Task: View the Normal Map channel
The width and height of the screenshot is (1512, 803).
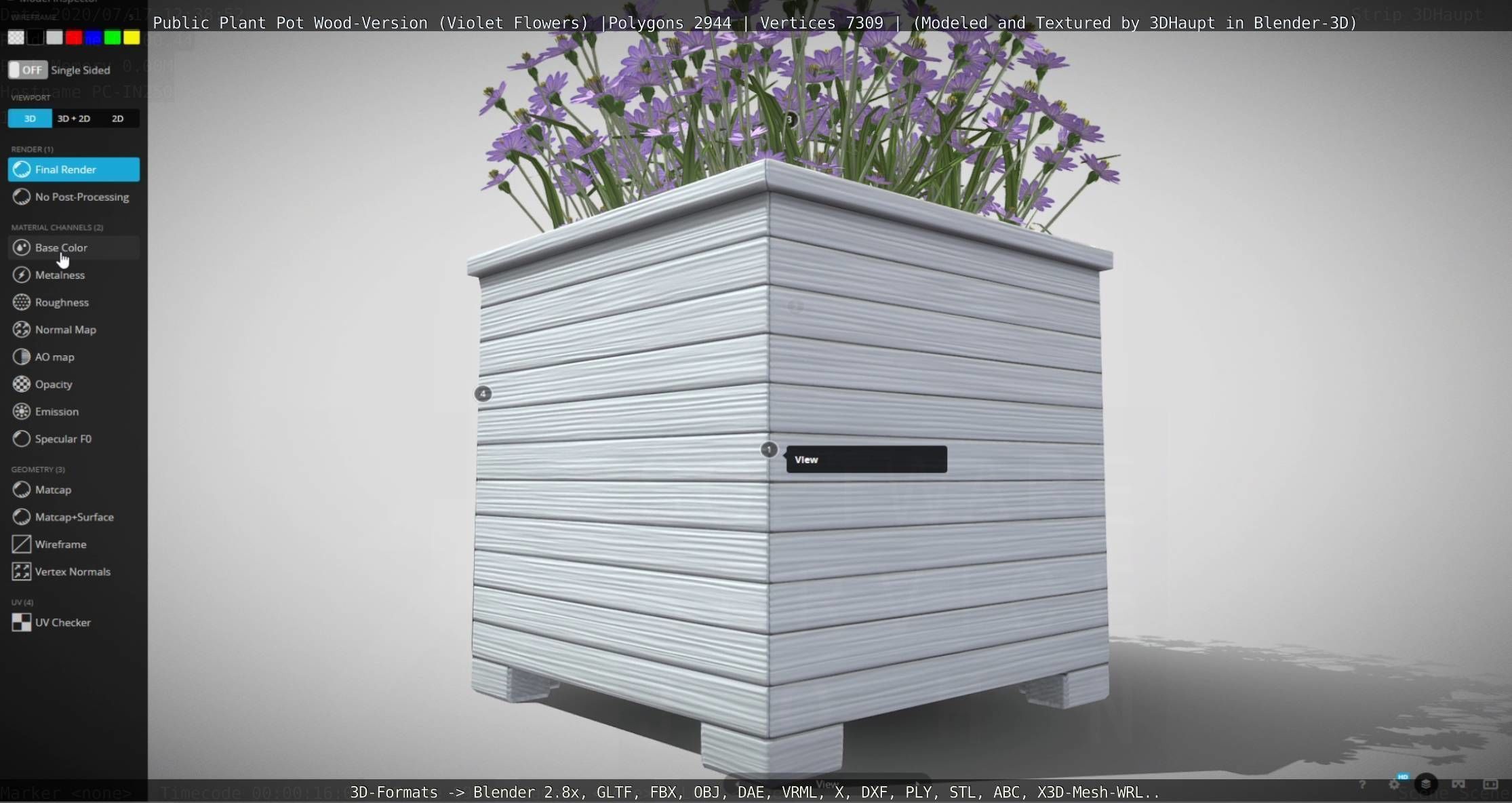Action: (x=74, y=330)
